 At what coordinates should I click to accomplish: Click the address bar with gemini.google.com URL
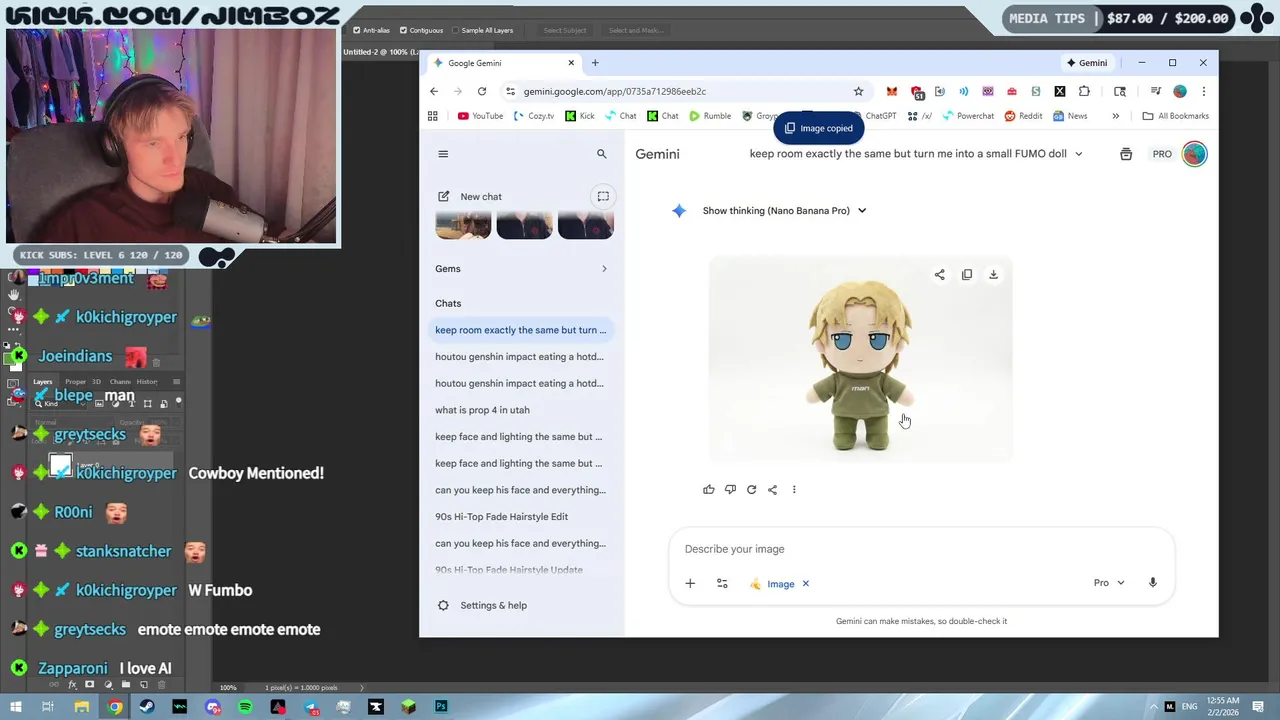(x=680, y=91)
